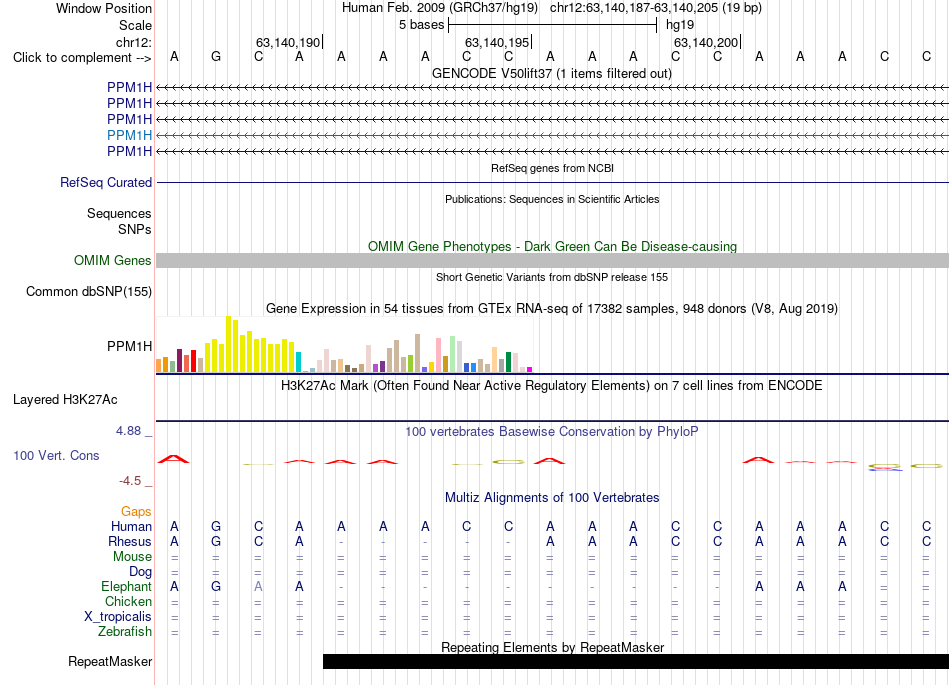The width and height of the screenshot is (950, 685).
Task: Click 'Short Genetic Variants from dbSNP release 155'
Action: (x=552, y=277)
